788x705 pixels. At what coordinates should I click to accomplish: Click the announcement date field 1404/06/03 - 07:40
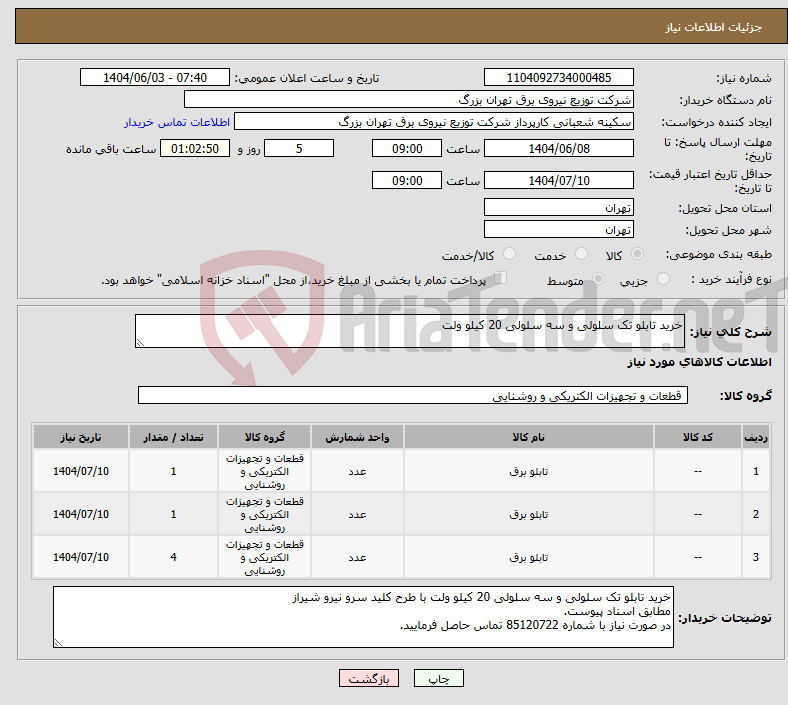coord(155,77)
